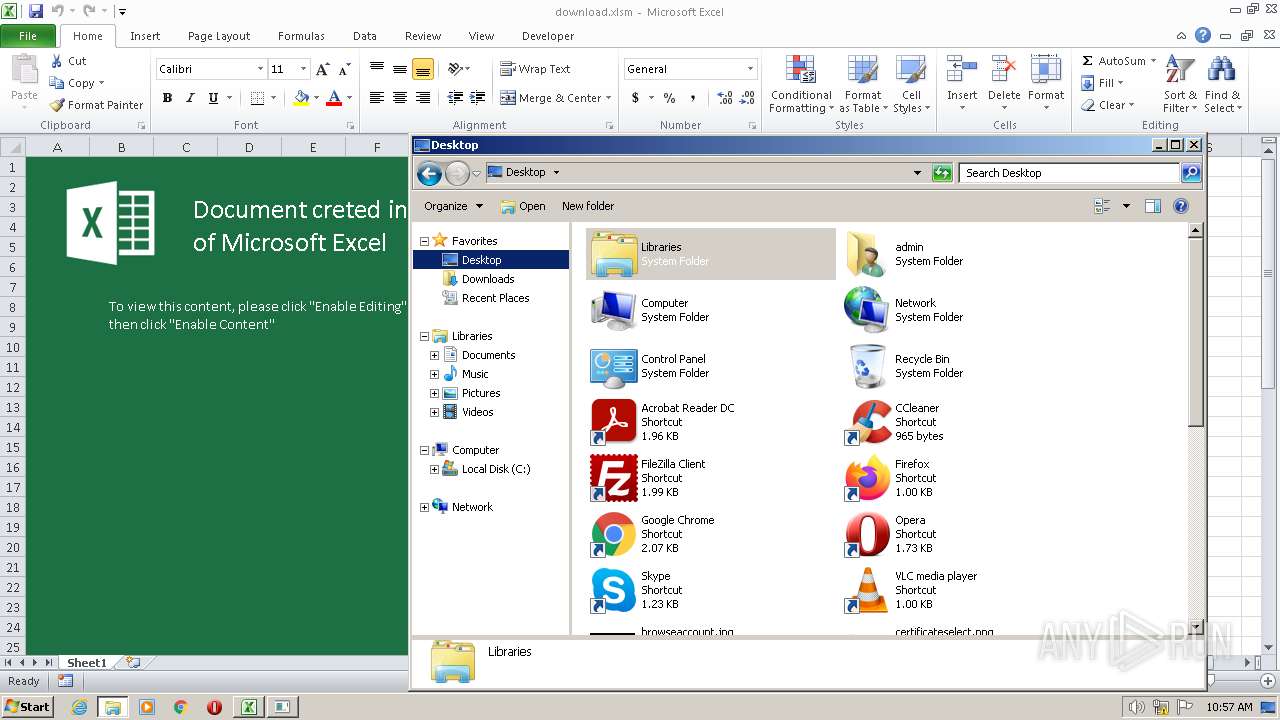
Task: Open Conditional Formatting menu
Action: coord(801,84)
